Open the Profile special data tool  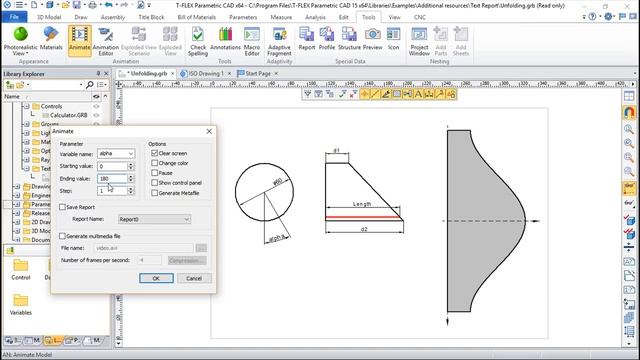coord(327,39)
